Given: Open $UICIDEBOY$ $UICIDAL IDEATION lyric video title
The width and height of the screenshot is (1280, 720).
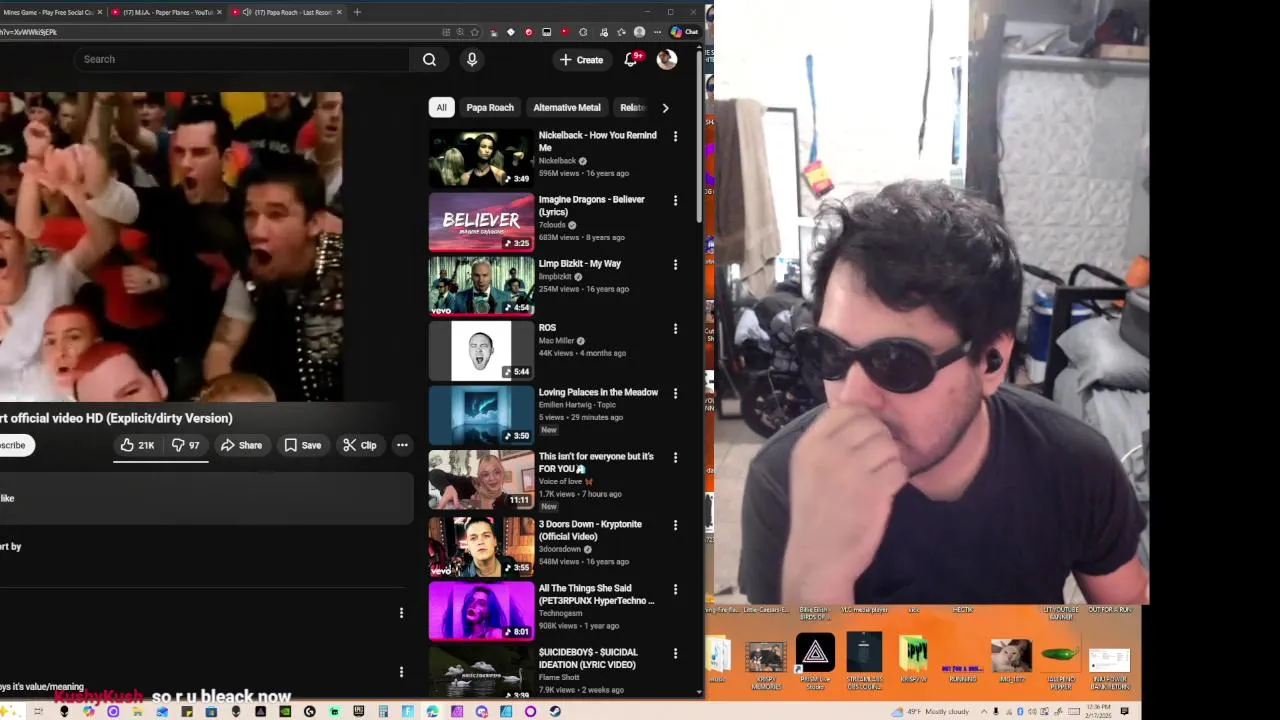Looking at the screenshot, I should coord(588,658).
